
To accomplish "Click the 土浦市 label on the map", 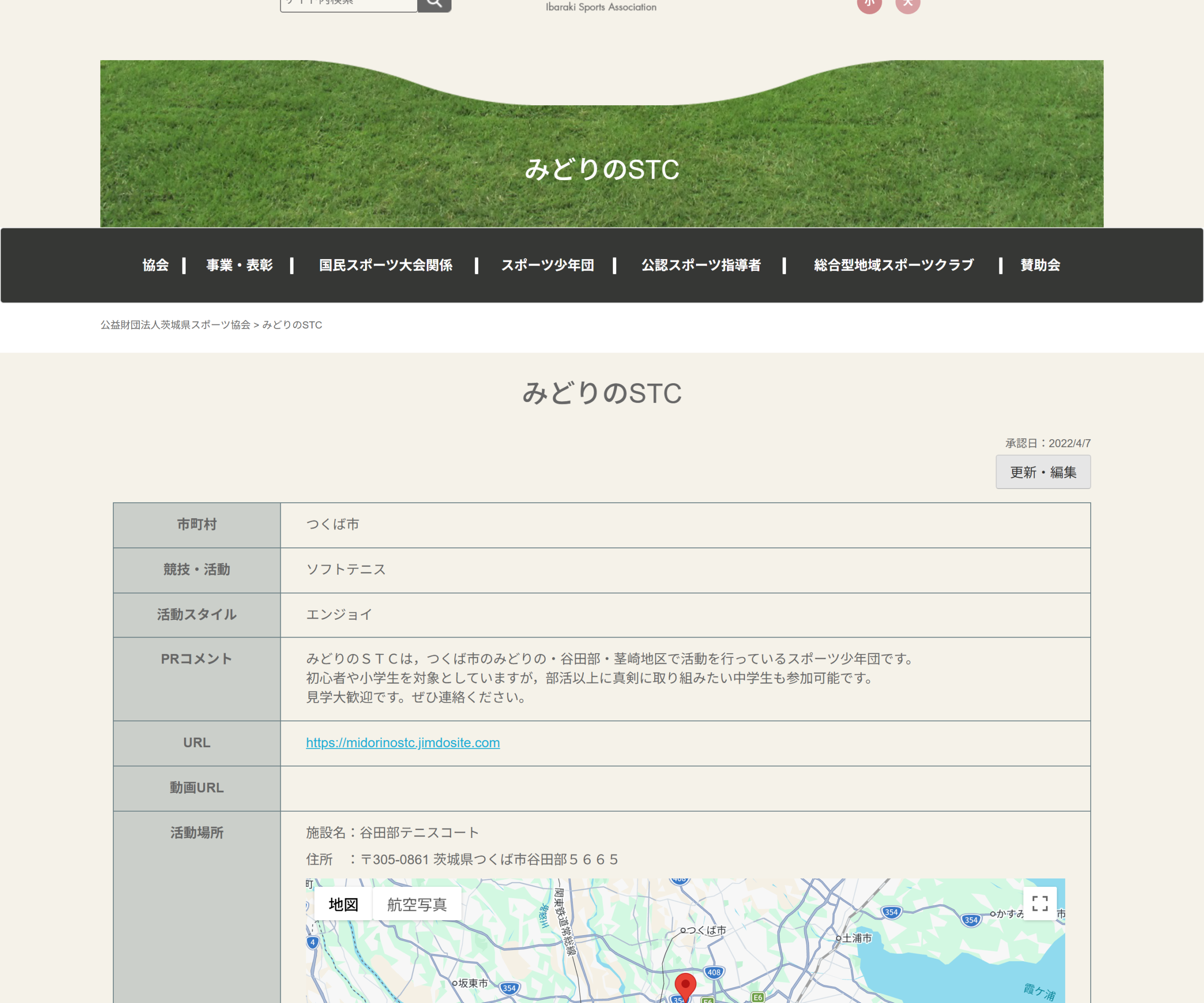I will pyautogui.click(x=856, y=938).
